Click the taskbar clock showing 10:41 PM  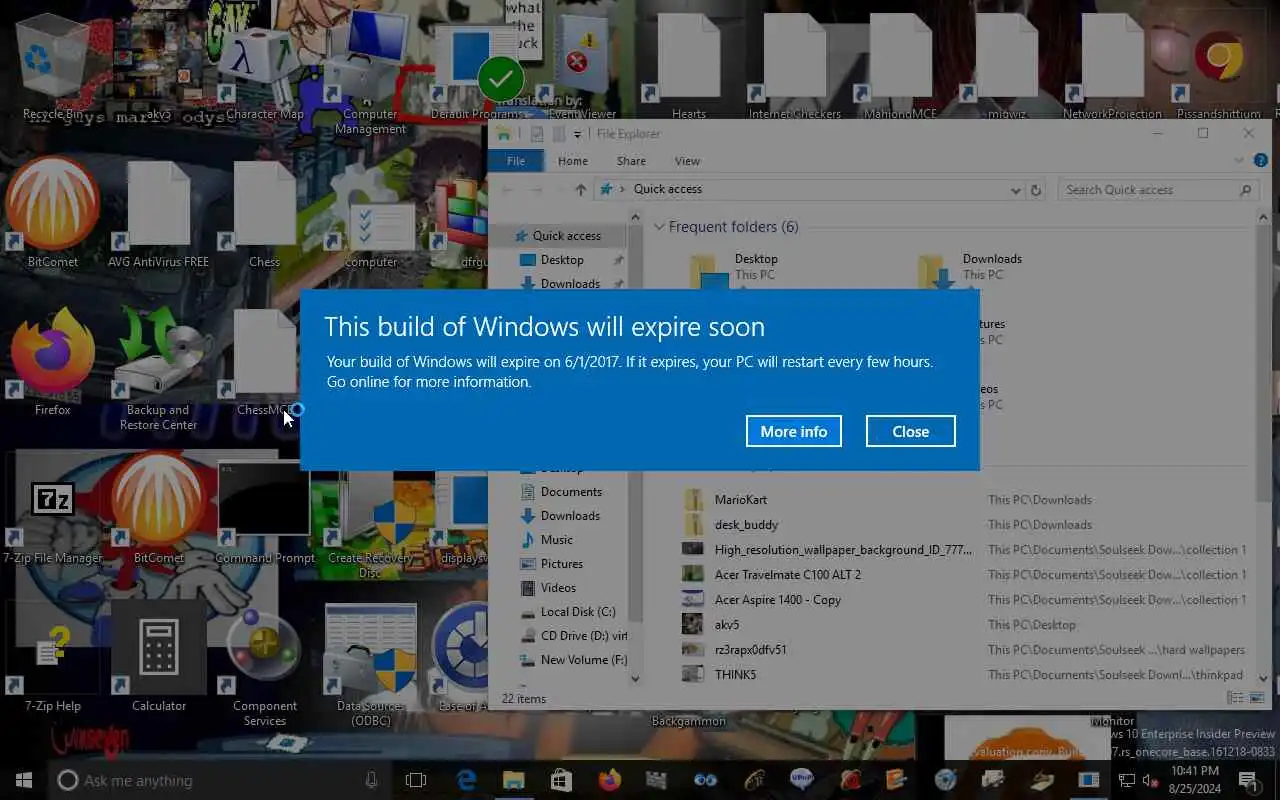pyautogui.click(x=1195, y=780)
